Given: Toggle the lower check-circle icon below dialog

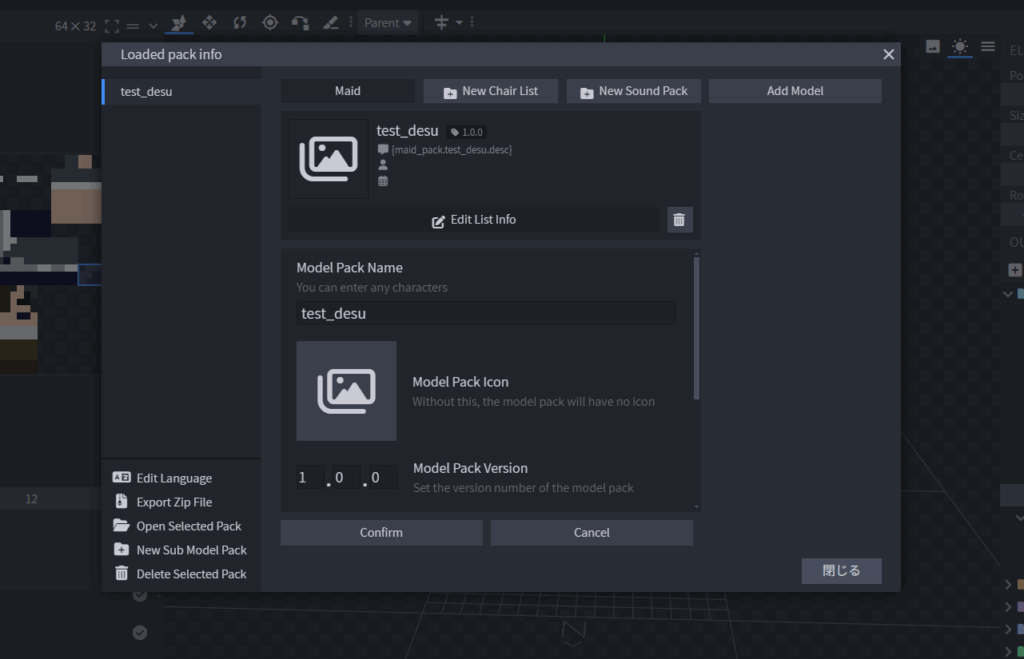Looking at the screenshot, I should coord(140,632).
